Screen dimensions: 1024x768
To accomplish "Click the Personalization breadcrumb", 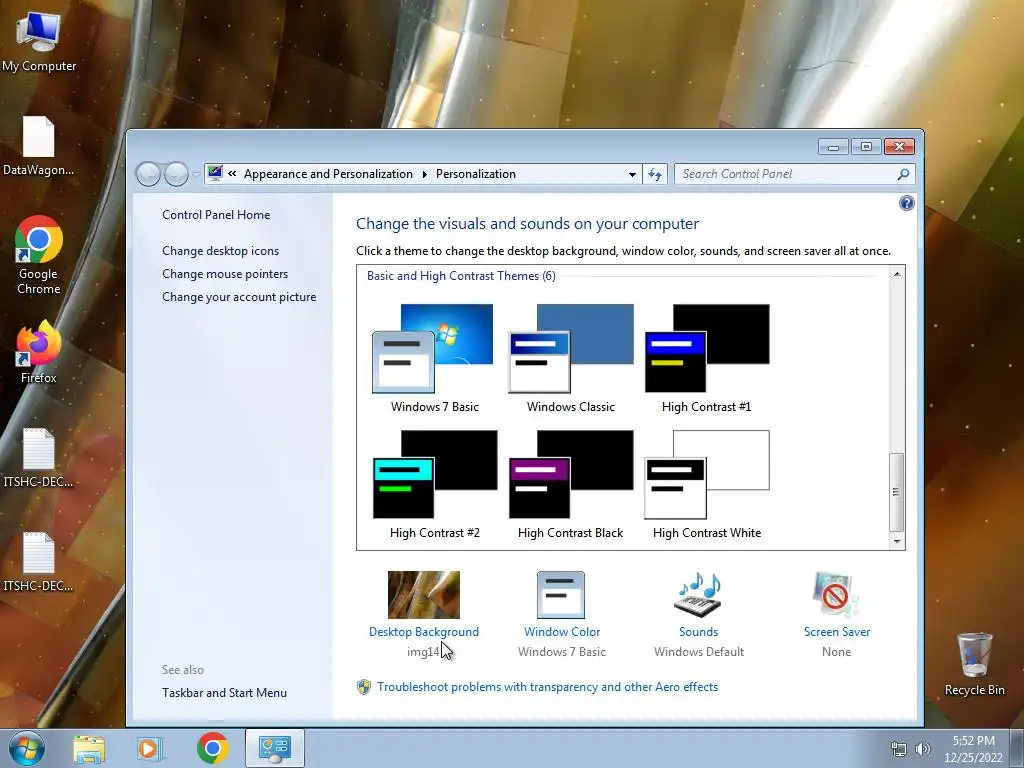I will 475,174.
